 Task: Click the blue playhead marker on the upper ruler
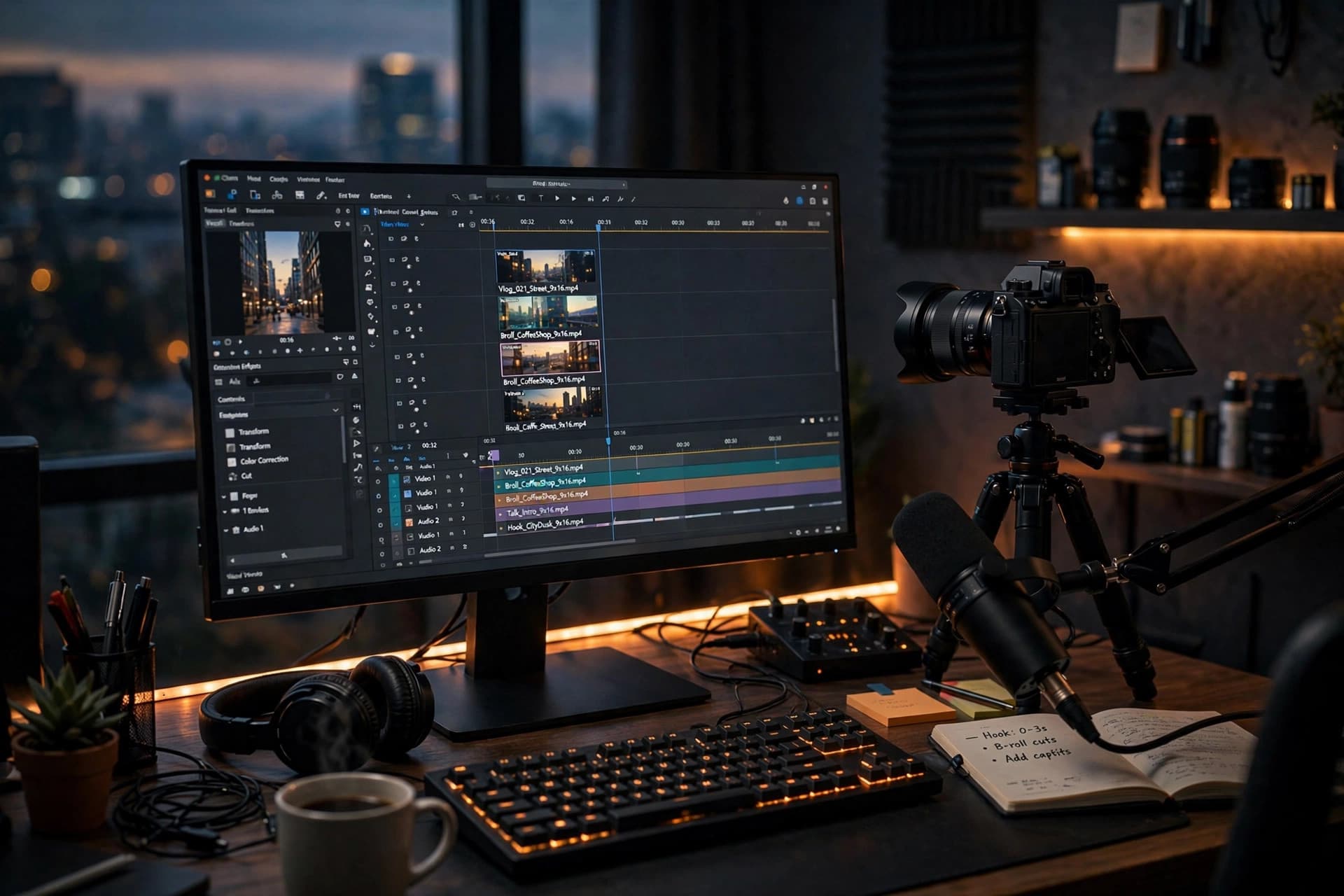tap(598, 227)
